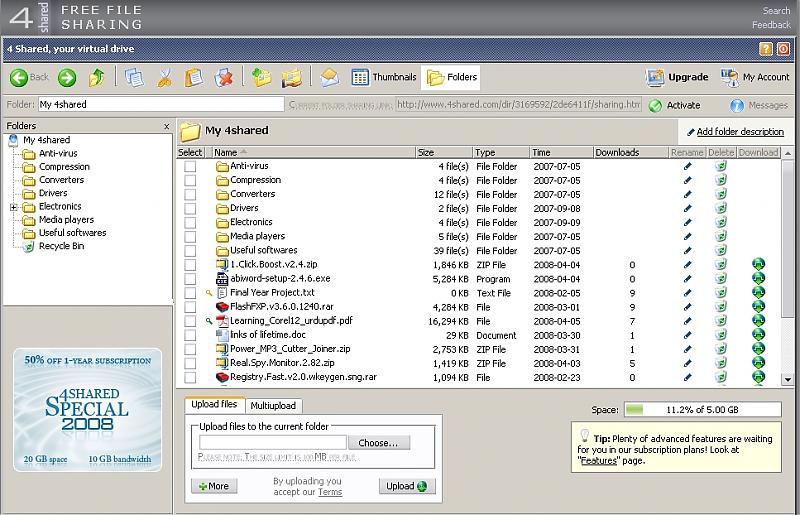Image resolution: width=800 pixels, height=515 pixels.
Task: Click the More button
Action: (214, 486)
